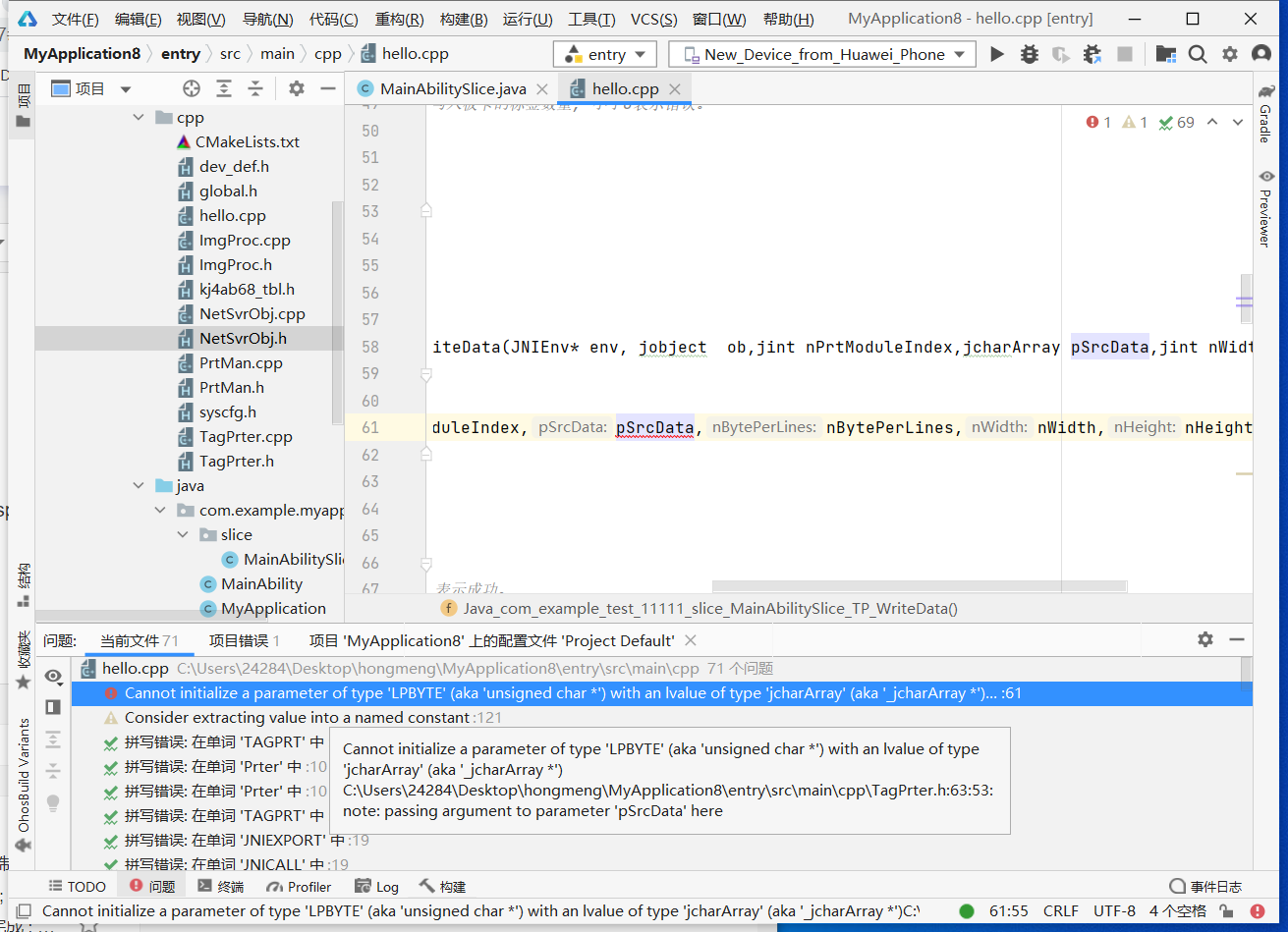1288x932 pixels.
Task: Open UTF-8 encoding selector
Action: point(1114,911)
